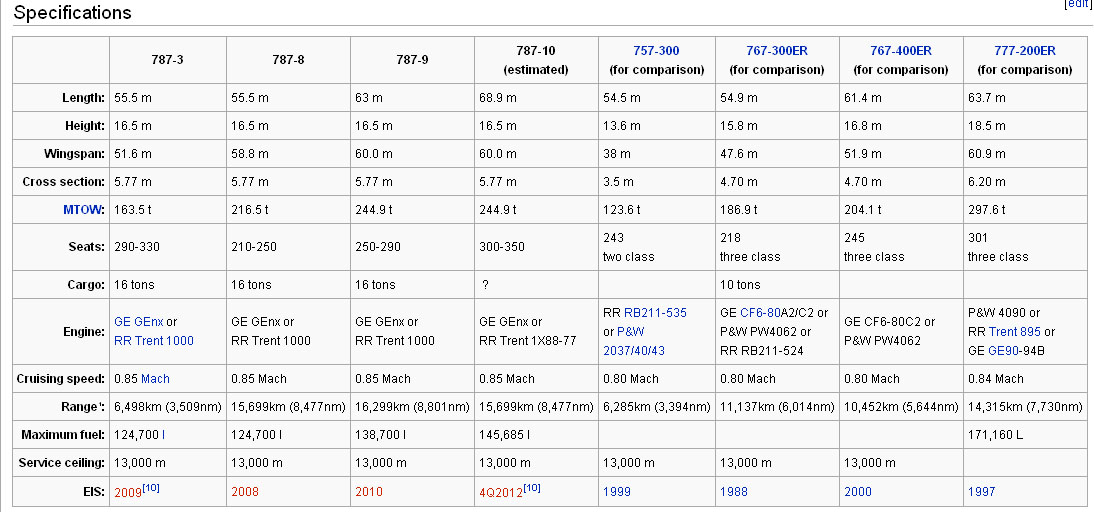Select the 38 m wingspan cell
This screenshot has width=1094, height=512.
click(657, 153)
